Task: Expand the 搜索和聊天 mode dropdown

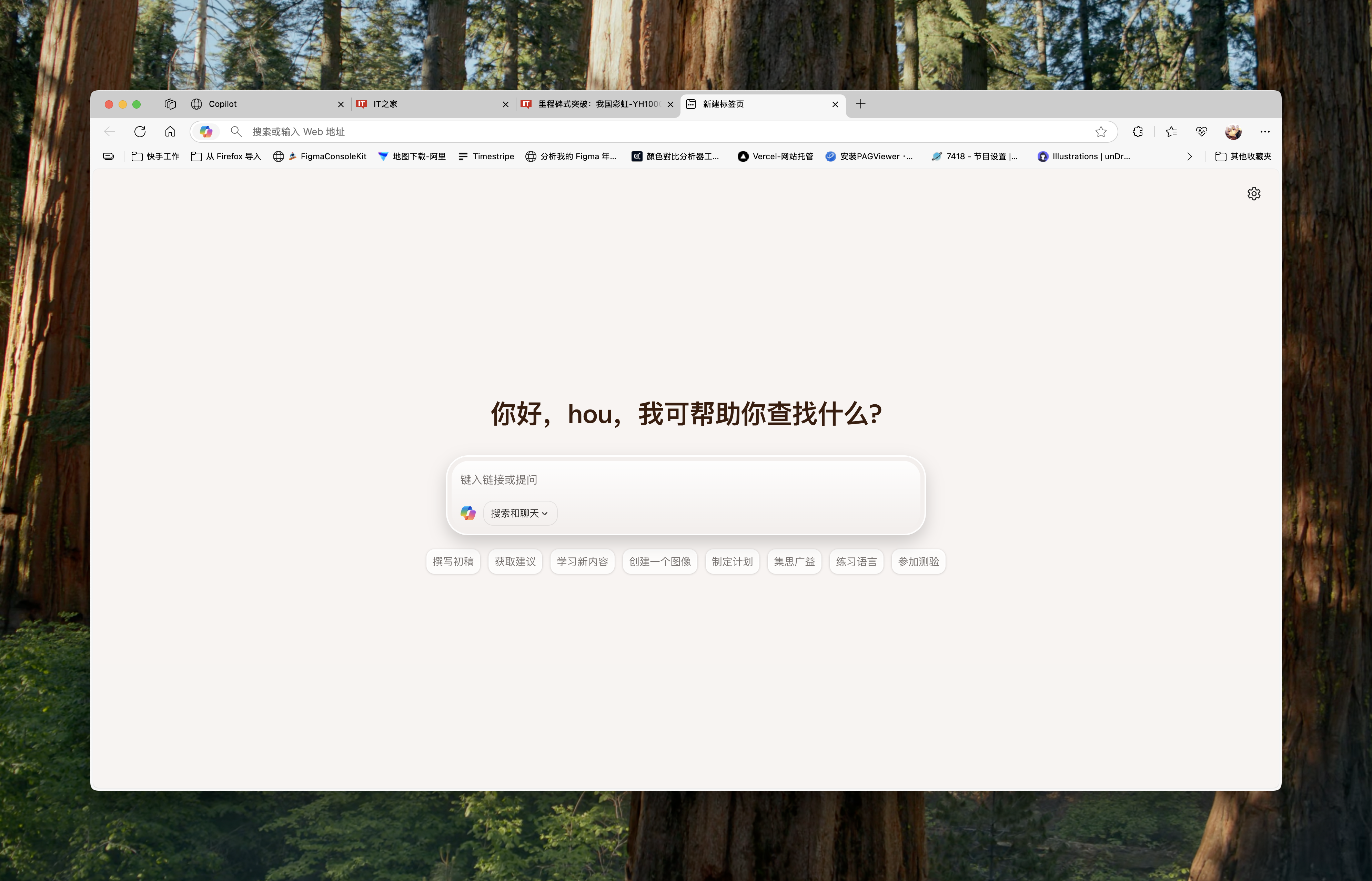Action: (x=519, y=513)
